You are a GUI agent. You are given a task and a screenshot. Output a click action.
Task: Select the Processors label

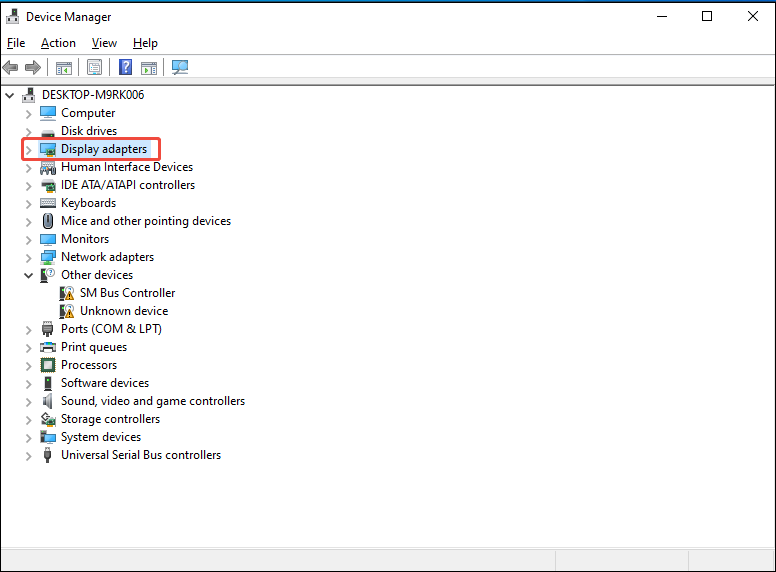(89, 365)
